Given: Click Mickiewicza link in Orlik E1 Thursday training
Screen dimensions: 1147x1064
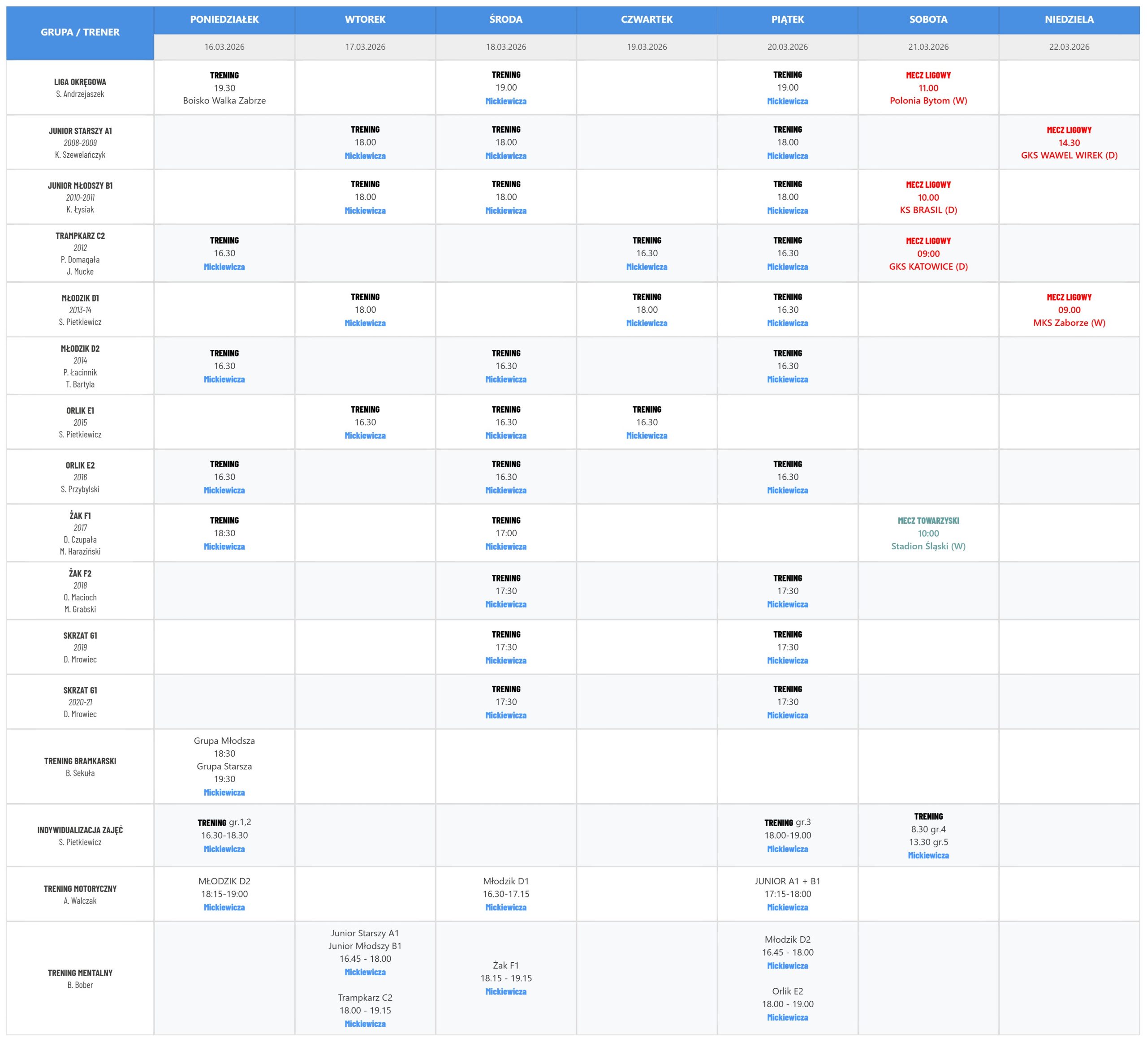Looking at the screenshot, I should click(647, 436).
